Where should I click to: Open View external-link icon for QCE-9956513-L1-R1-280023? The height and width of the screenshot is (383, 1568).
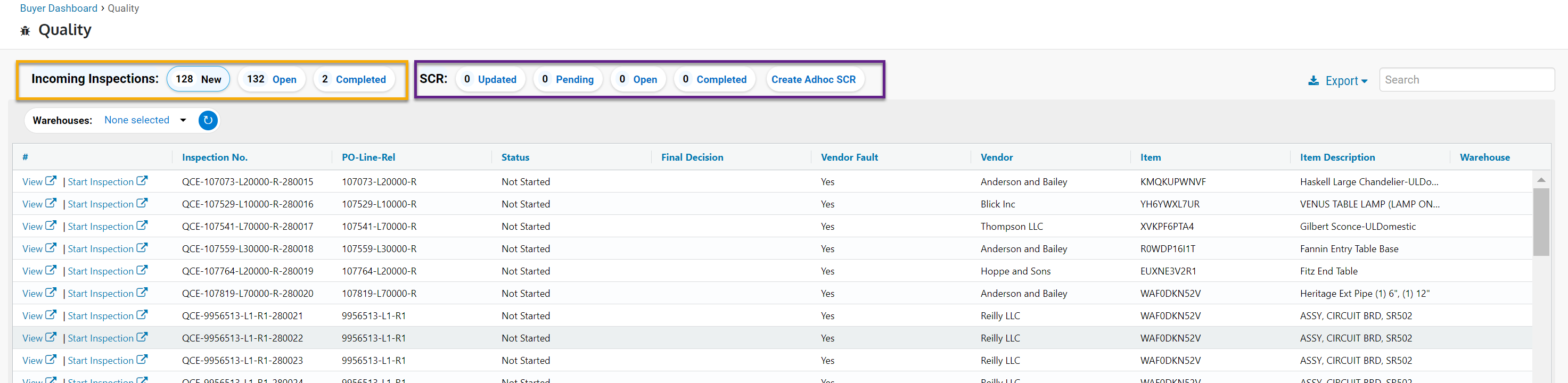pyautogui.click(x=51, y=360)
